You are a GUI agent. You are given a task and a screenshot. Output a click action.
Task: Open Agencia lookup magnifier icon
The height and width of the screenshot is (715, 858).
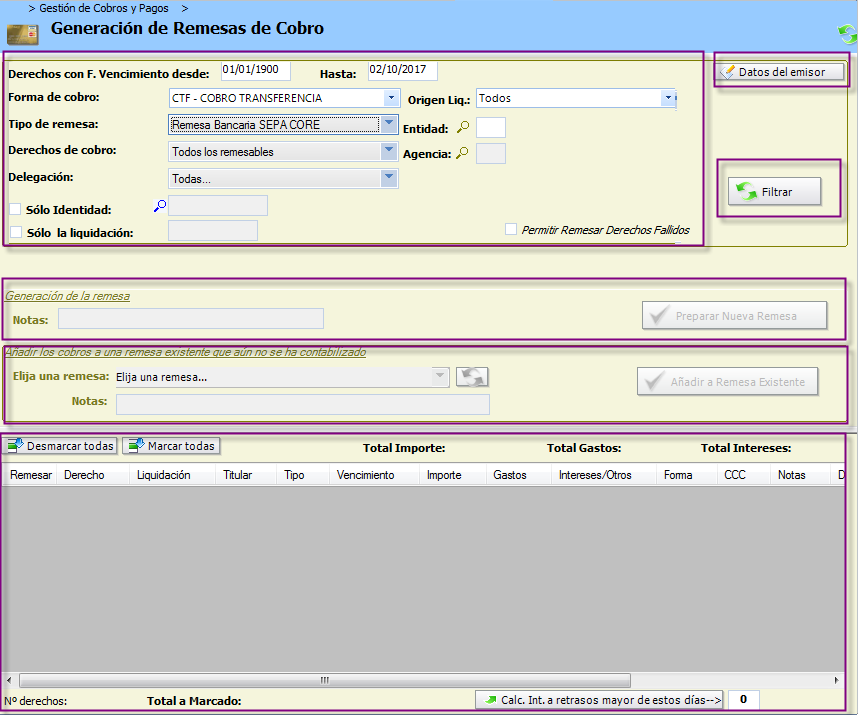[462, 153]
